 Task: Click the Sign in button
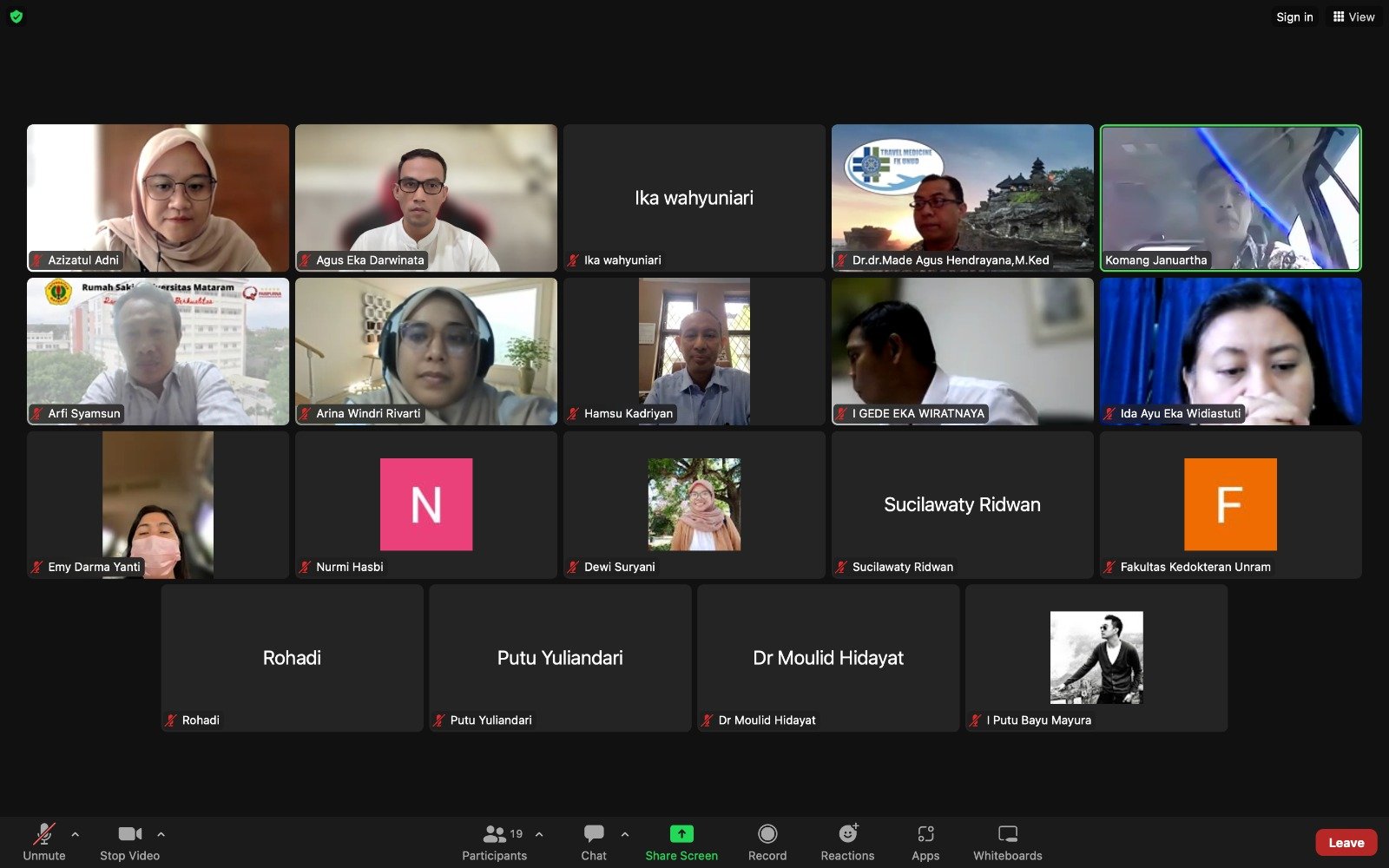(x=1294, y=16)
